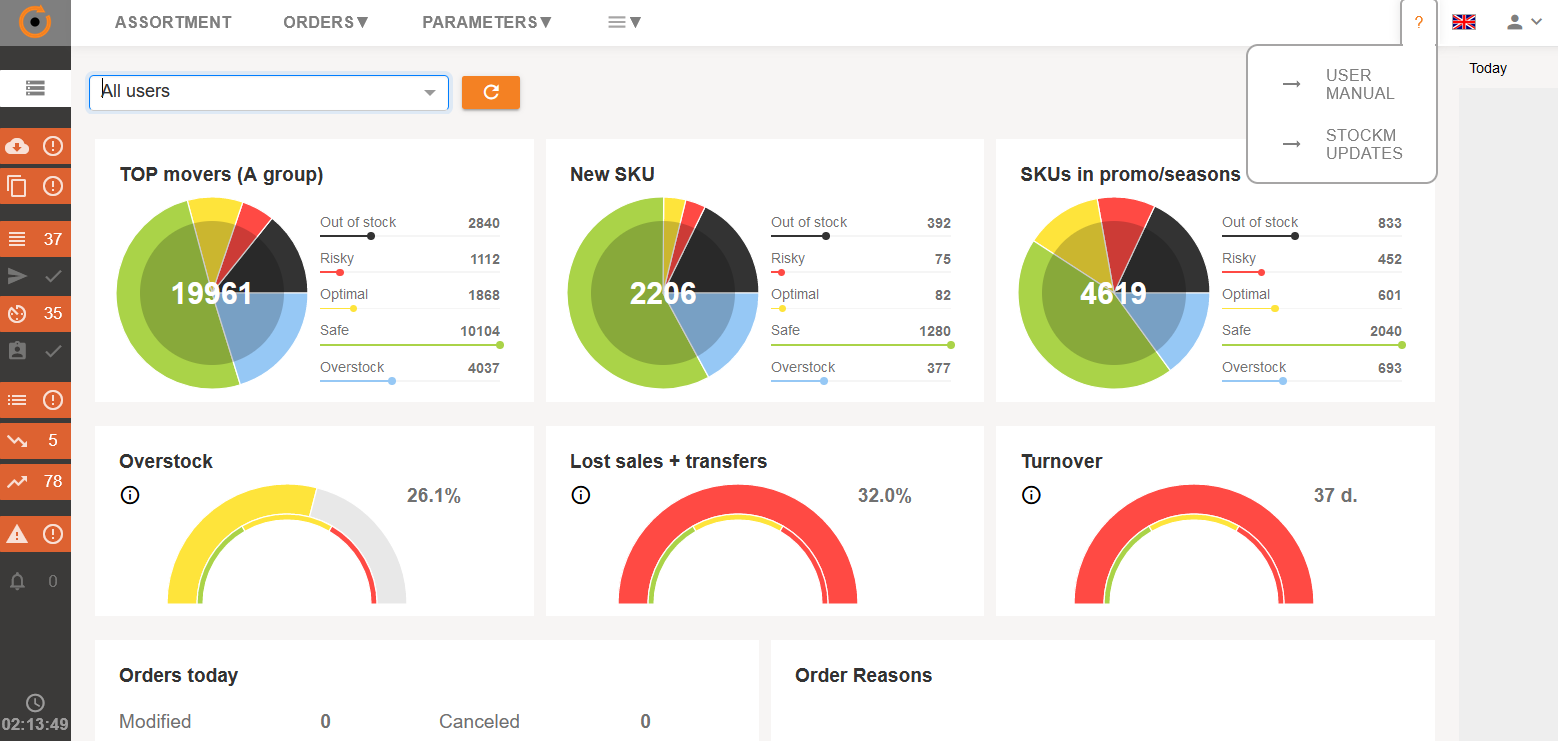Click the trending down arrow sidebar icon
The height and width of the screenshot is (741, 1558).
(17, 440)
